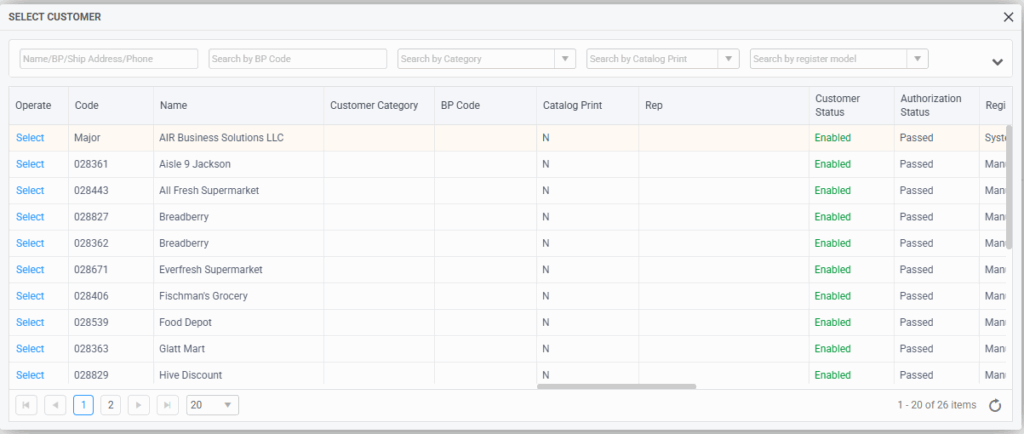Viewport: 1024px width, 434px height.
Task: Open the Search by register model dropdown
Action: [x=917, y=59]
